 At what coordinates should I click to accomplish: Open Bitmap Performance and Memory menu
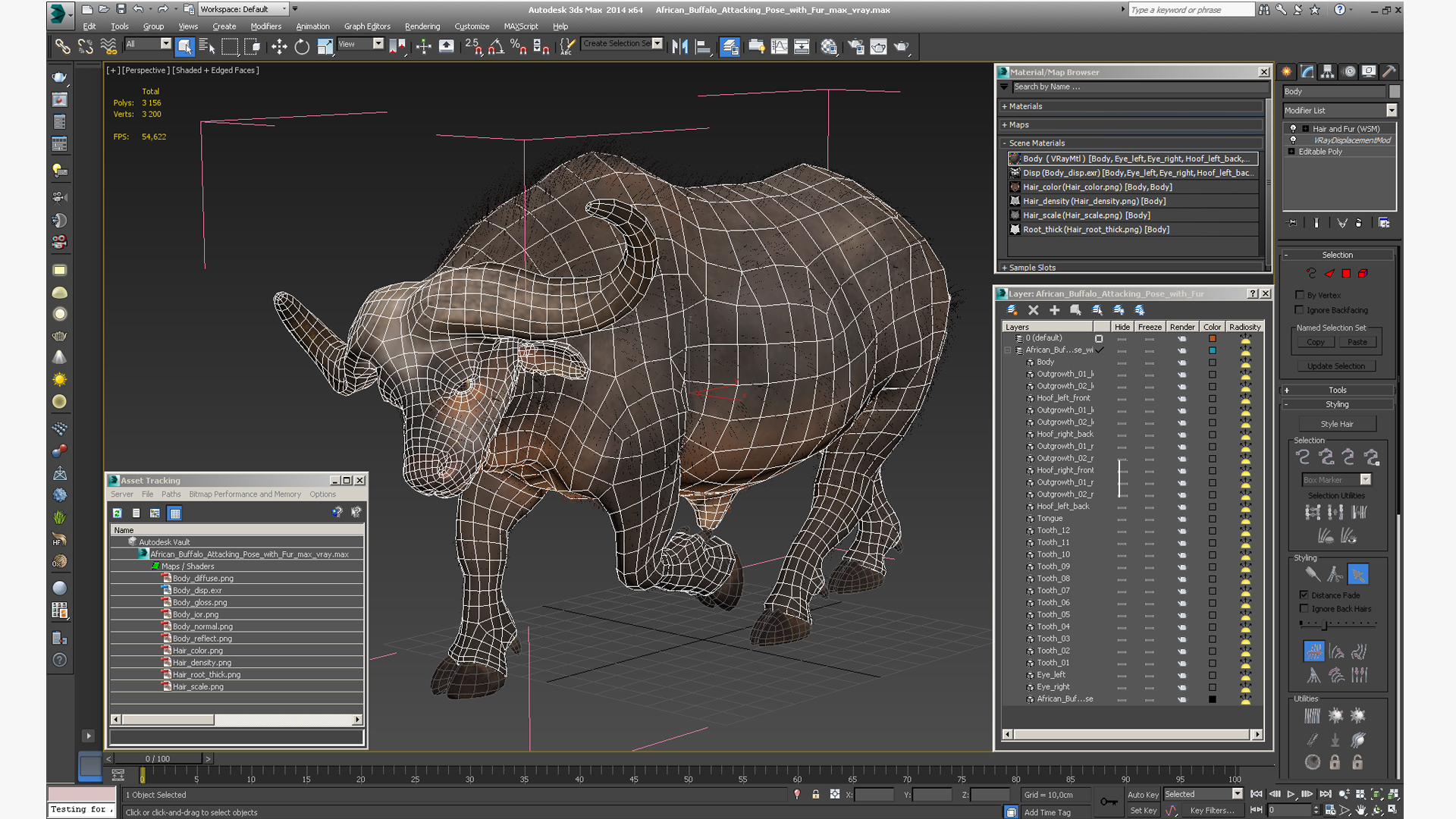pyautogui.click(x=245, y=494)
